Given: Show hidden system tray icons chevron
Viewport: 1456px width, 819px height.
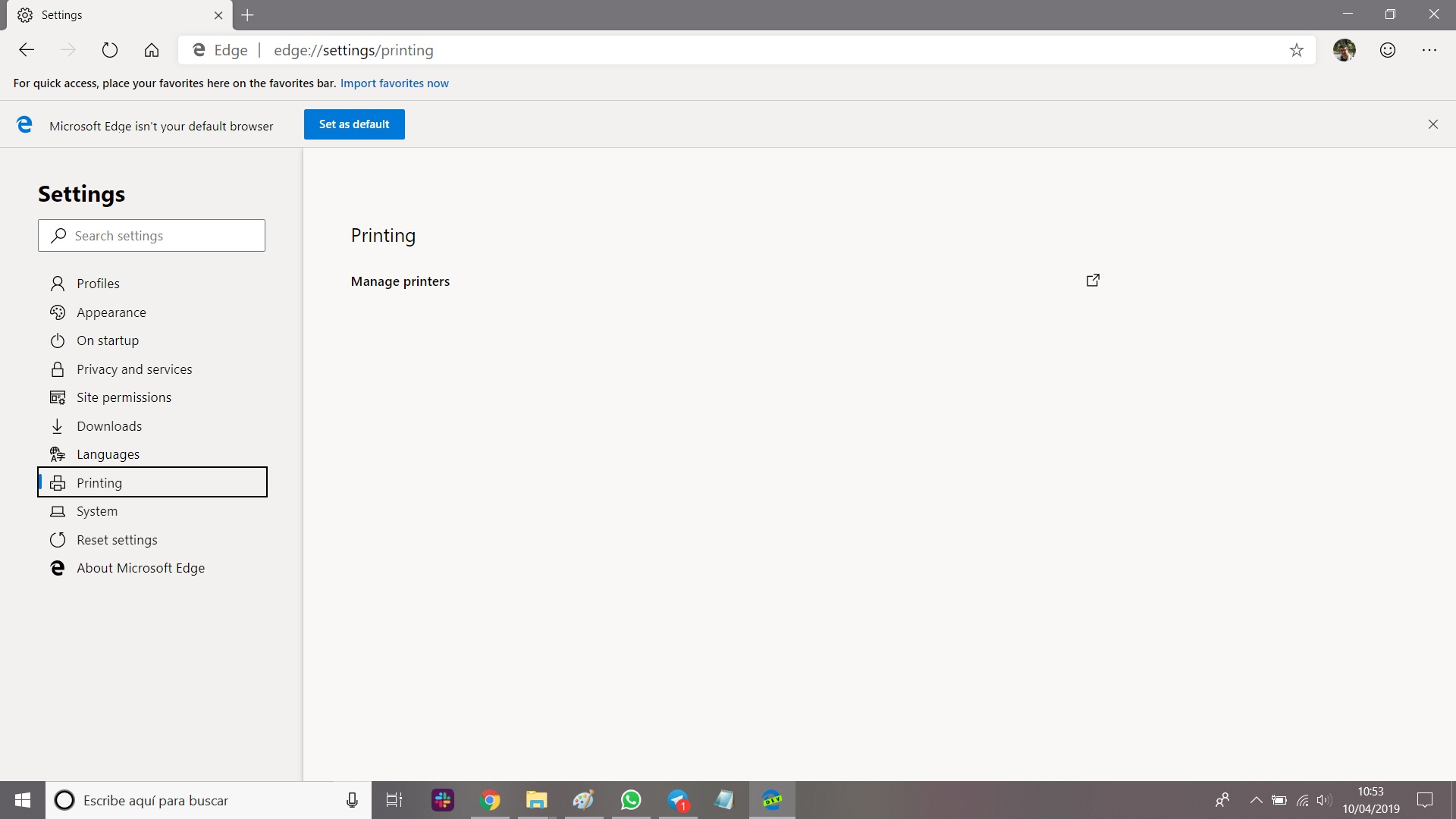Looking at the screenshot, I should (x=1256, y=800).
